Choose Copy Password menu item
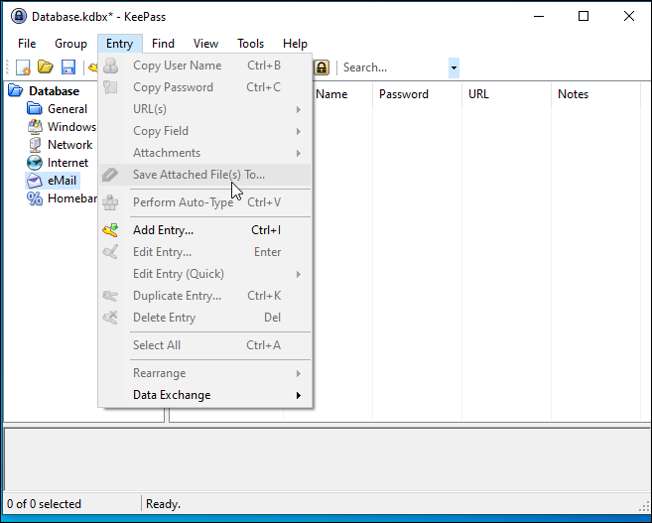Viewport: 652px width, 523px height. pyautogui.click(x=205, y=87)
